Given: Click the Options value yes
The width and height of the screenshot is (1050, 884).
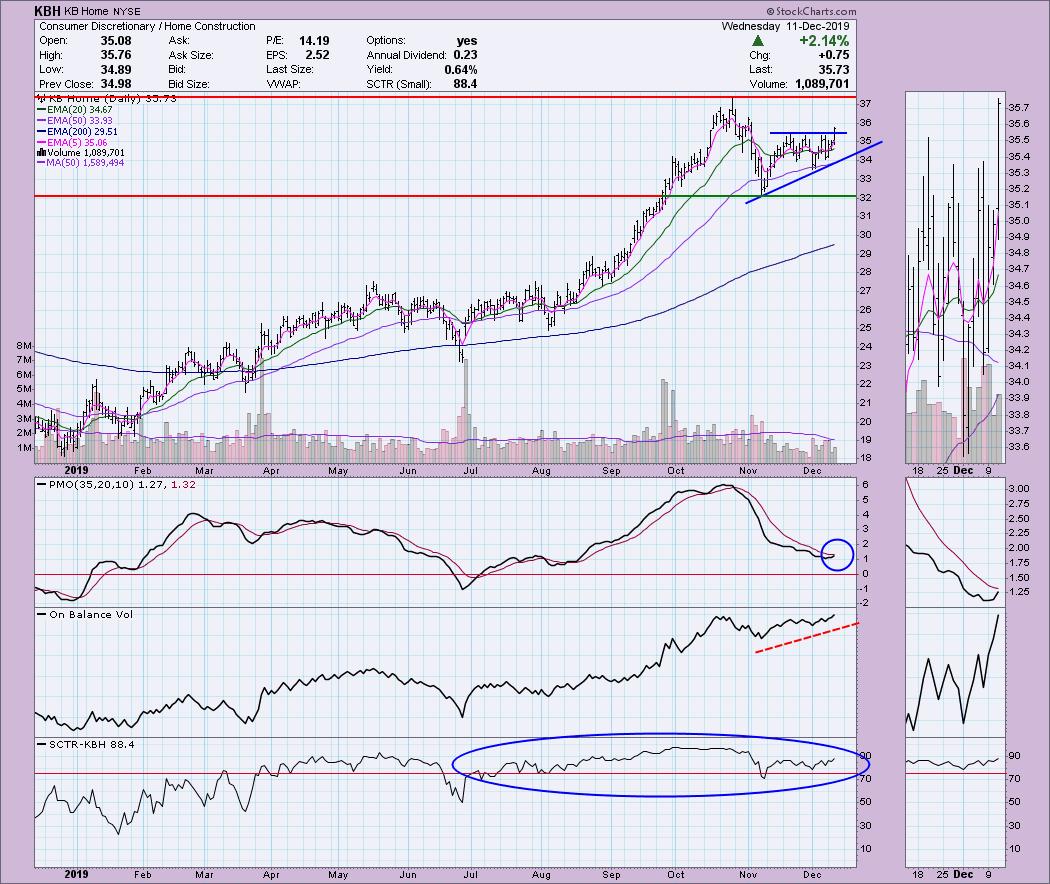Looking at the screenshot, I should [x=467, y=41].
